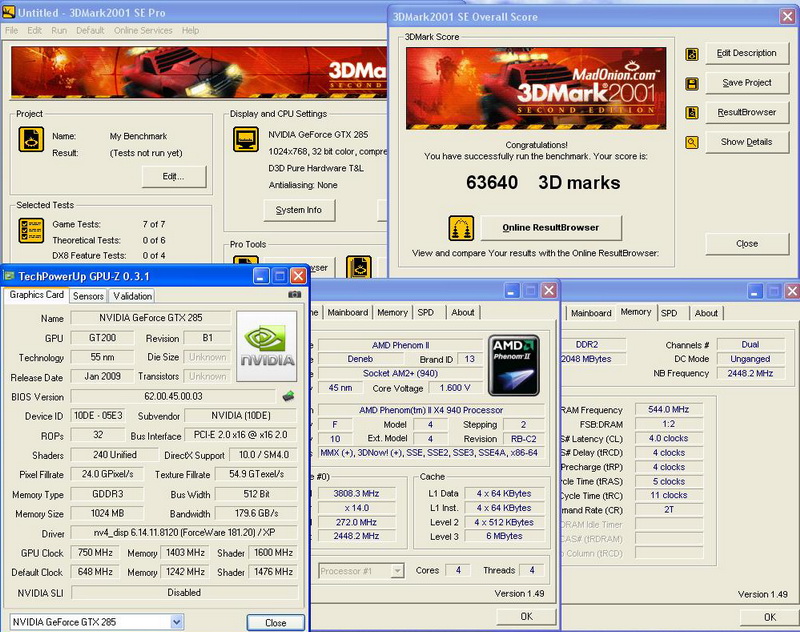Viewport: 800px width, 632px height.
Task: Click the ResultBrowser icon in score window
Action: pyautogui.click(x=692, y=113)
